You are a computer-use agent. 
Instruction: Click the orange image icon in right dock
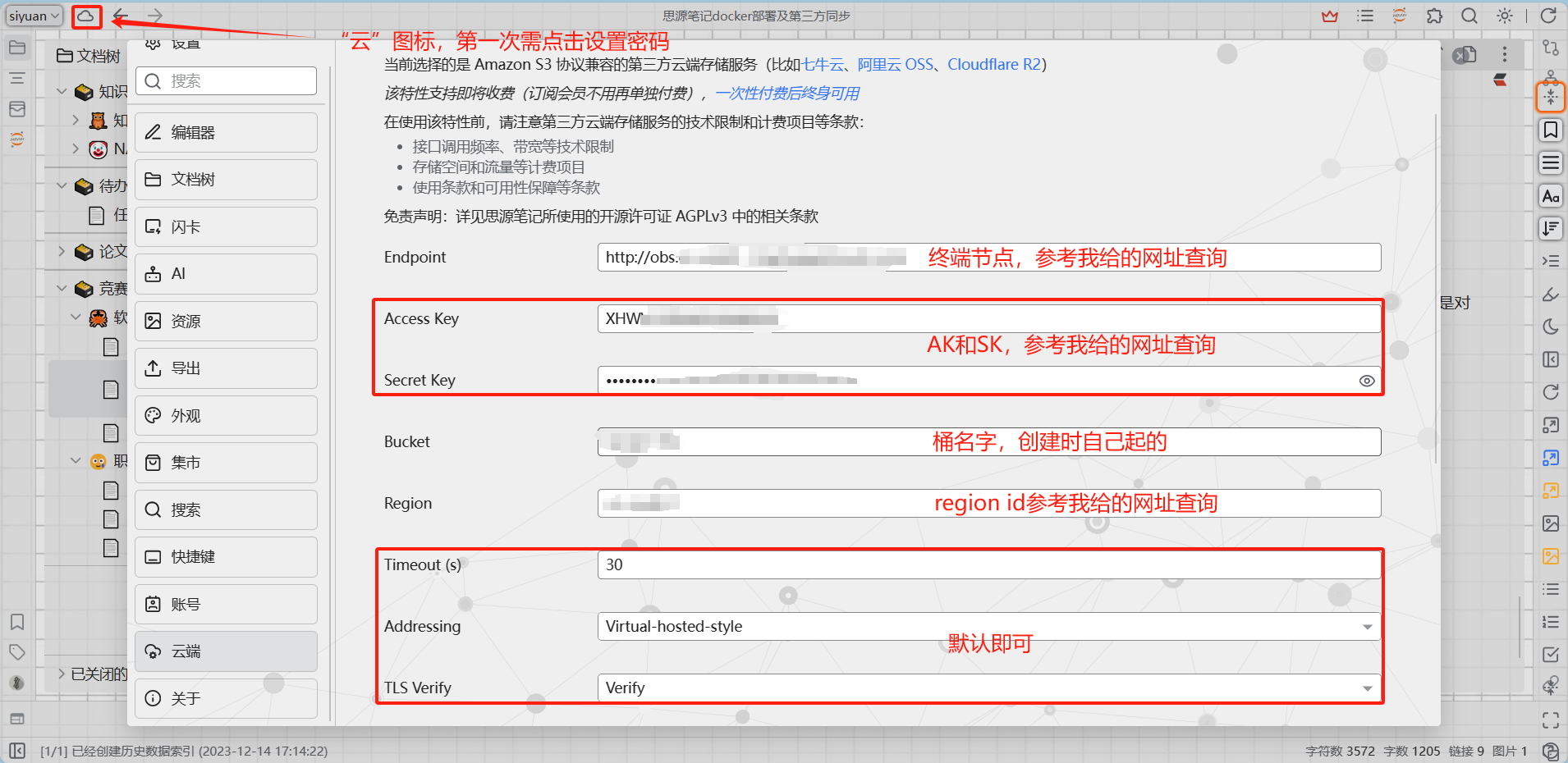click(1551, 556)
